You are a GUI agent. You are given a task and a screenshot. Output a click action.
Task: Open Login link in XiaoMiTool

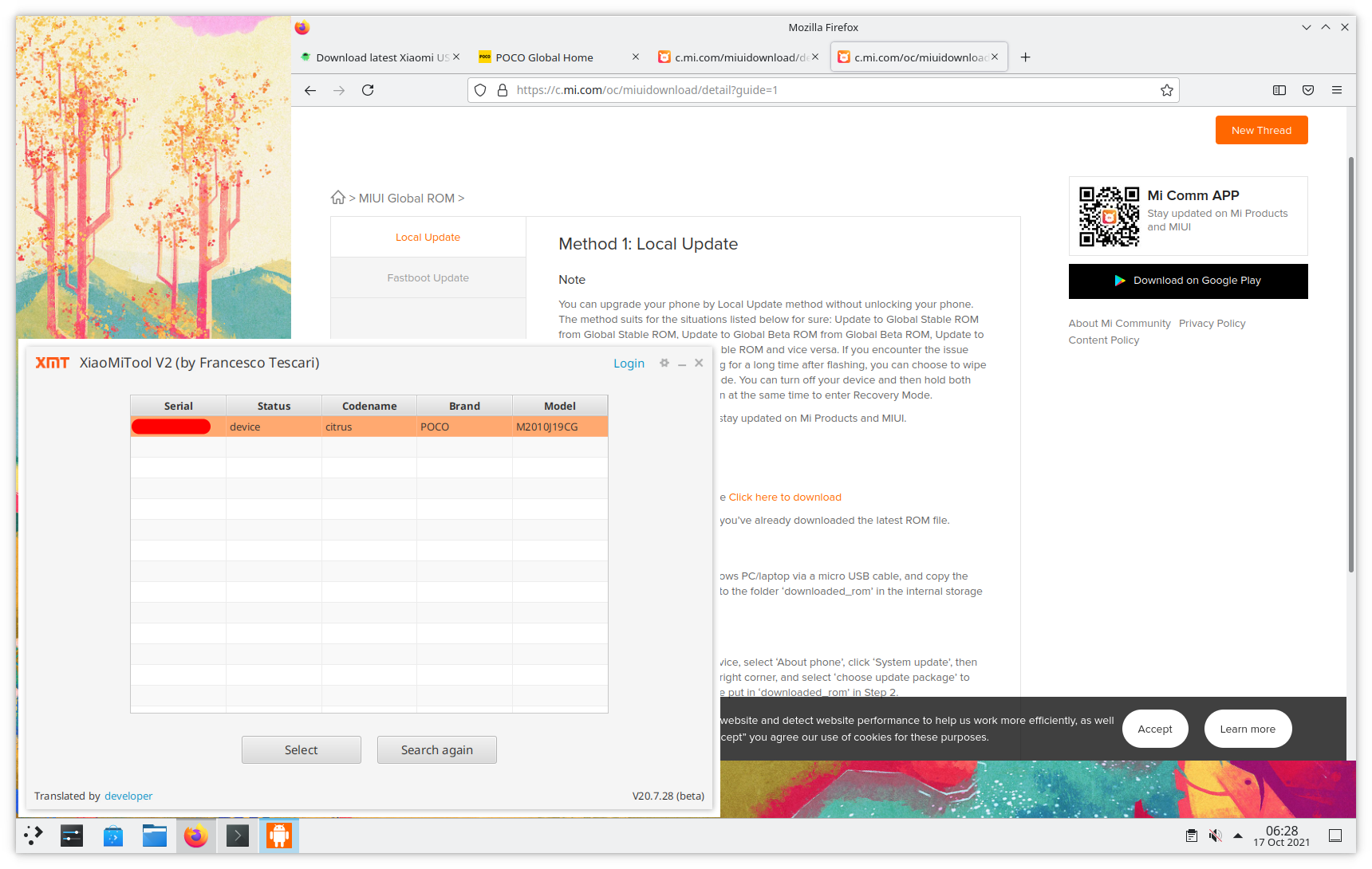pyautogui.click(x=629, y=364)
